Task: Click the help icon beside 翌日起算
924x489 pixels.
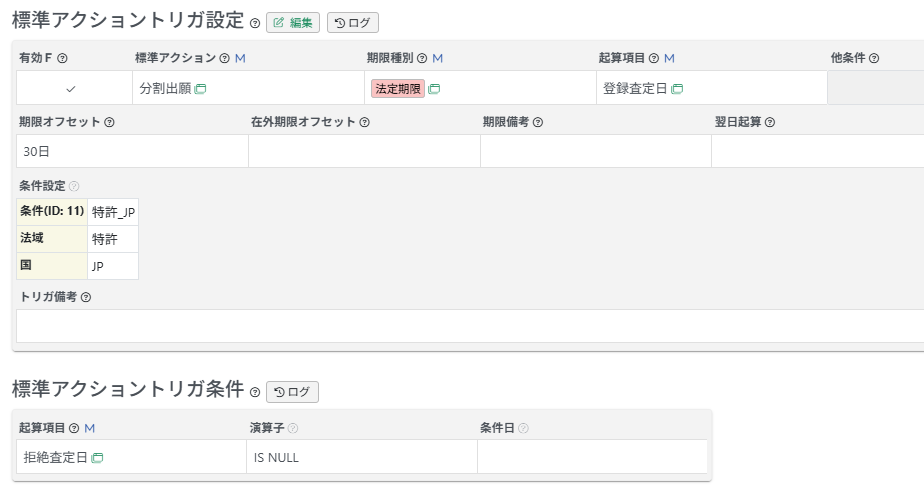Action: [x=770, y=123]
